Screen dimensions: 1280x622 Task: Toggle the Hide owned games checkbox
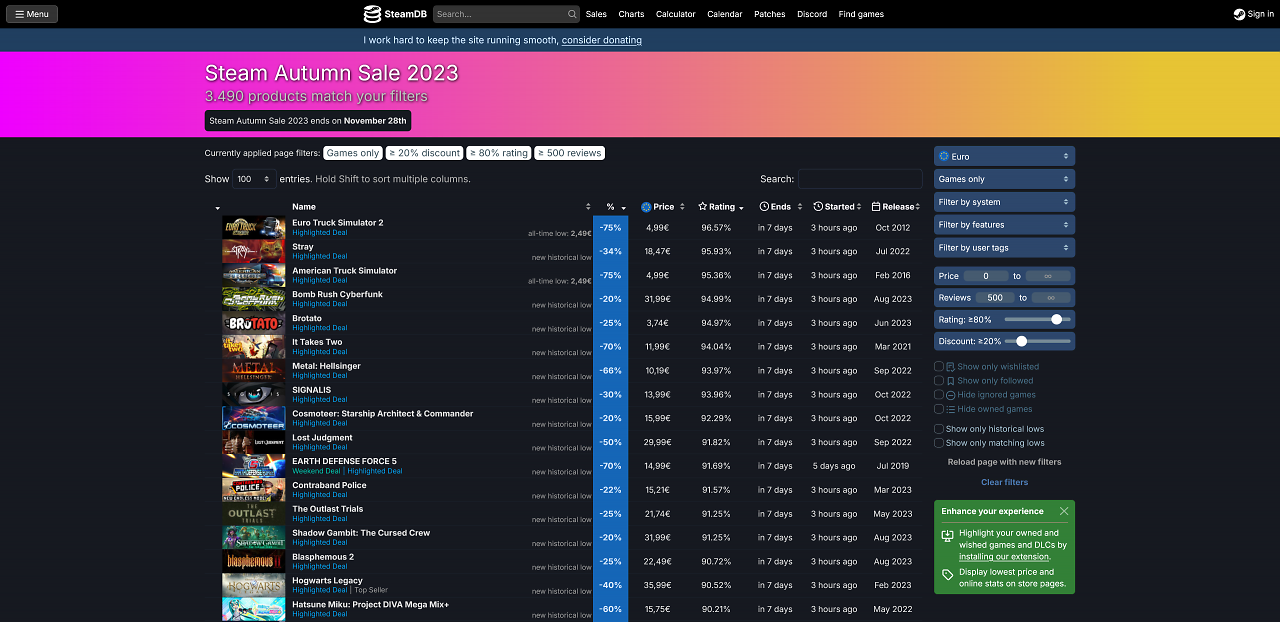[939, 409]
